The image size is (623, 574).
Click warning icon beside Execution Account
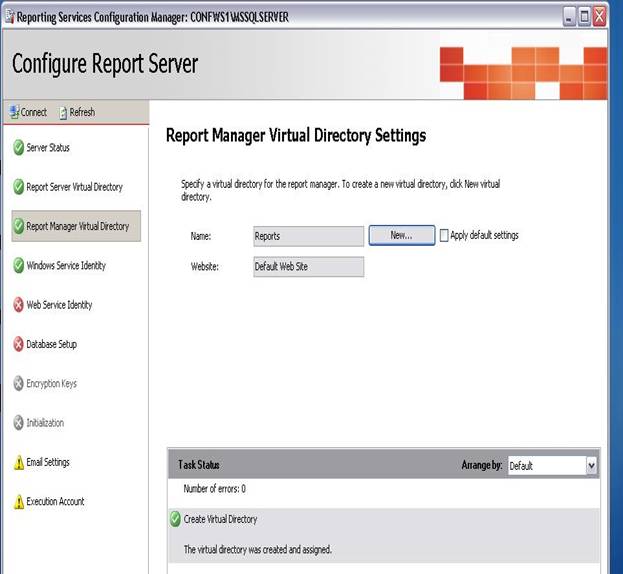point(19,502)
